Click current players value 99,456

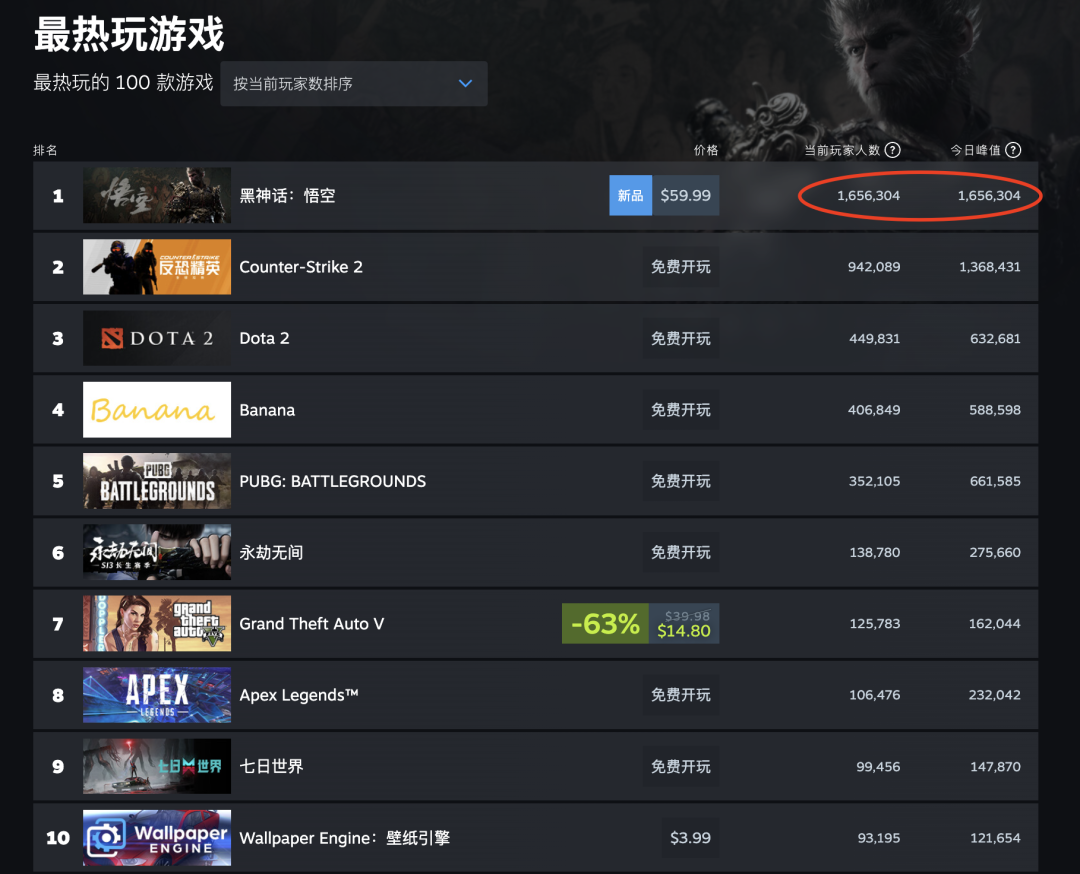coord(878,767)
